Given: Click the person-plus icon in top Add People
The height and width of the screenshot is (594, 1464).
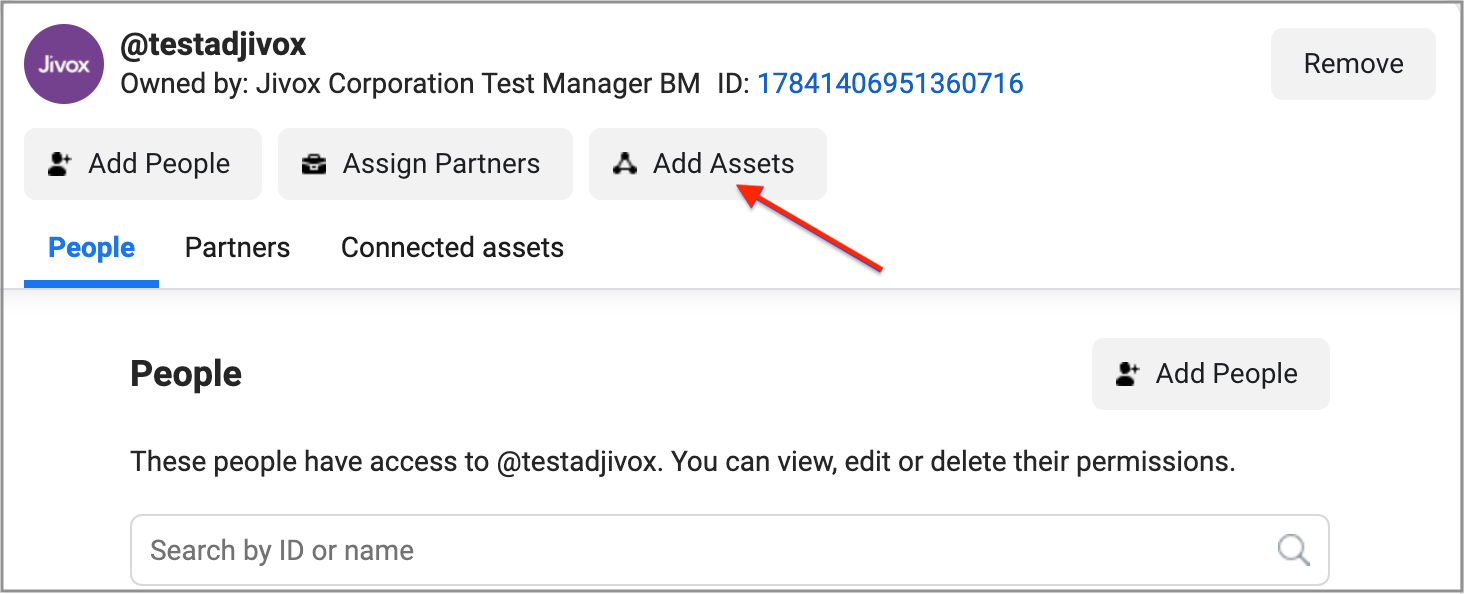Looking at the screenshot, I should click(61, 164).
